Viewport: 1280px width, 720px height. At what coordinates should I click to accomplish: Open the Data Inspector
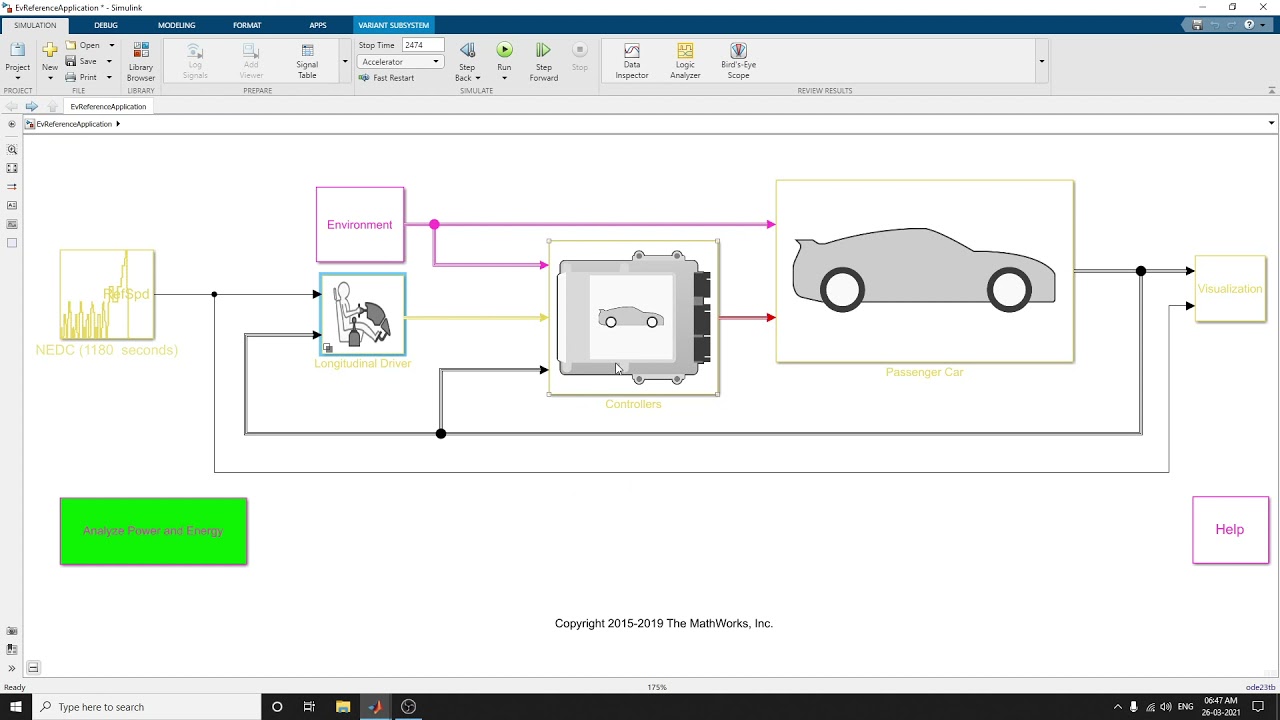click(632, 61)
